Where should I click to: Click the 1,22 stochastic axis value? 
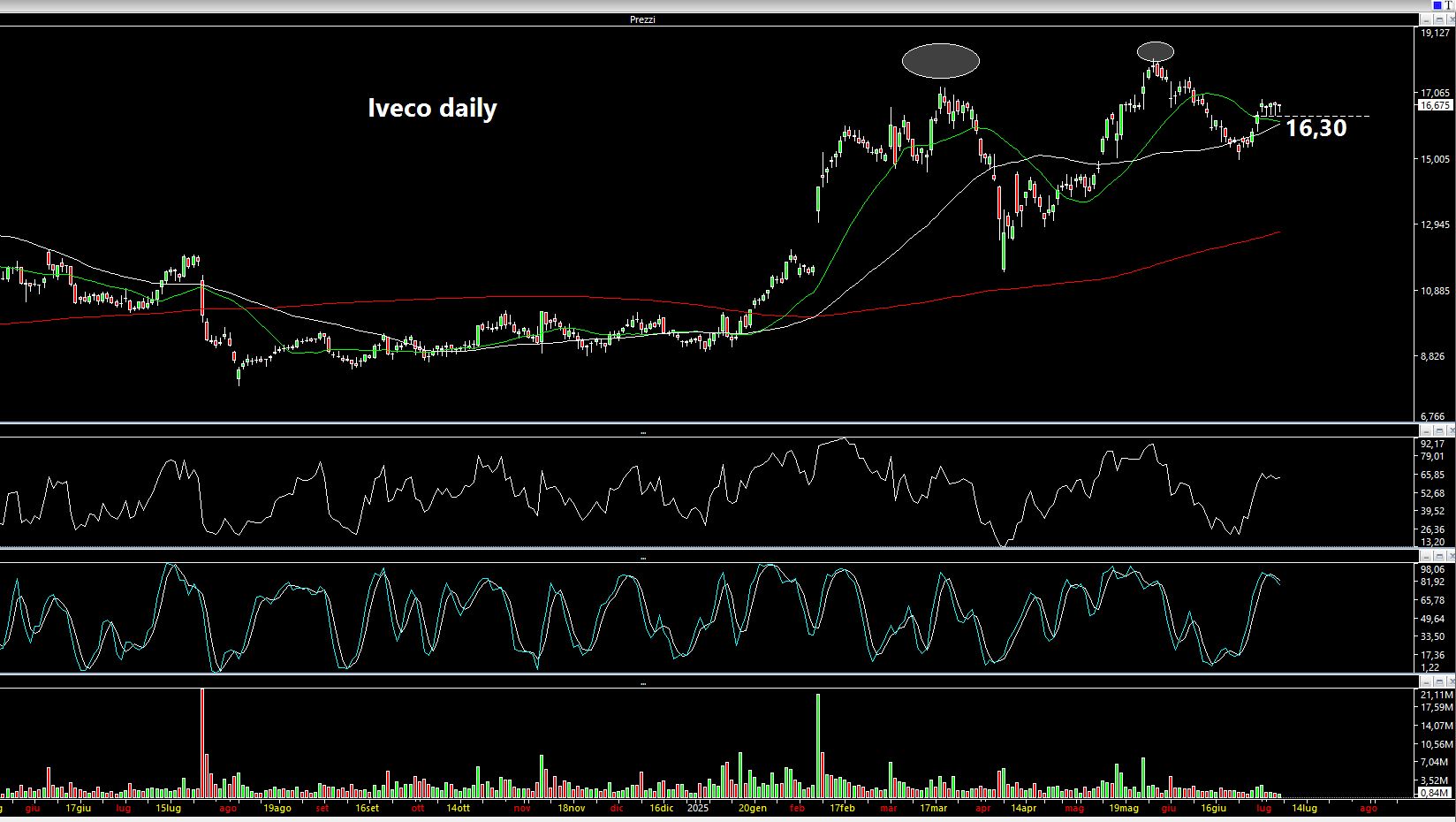click(x=1430, y=668)
